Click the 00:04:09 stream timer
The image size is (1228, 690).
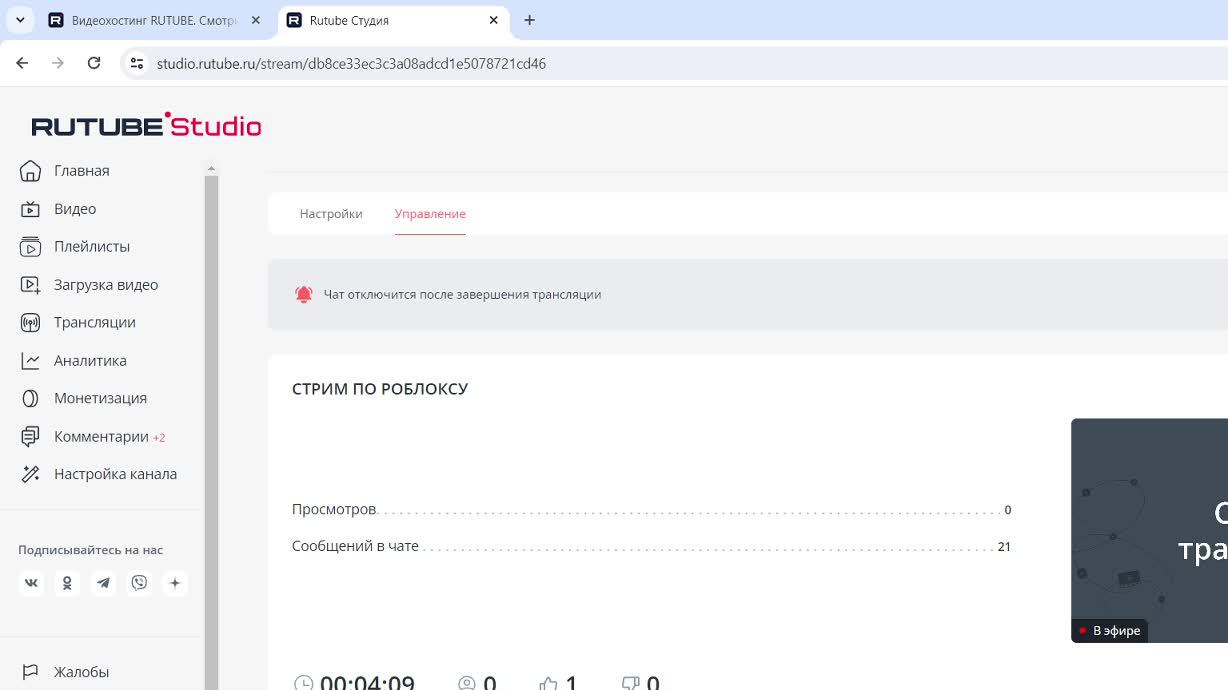(367, 683)
